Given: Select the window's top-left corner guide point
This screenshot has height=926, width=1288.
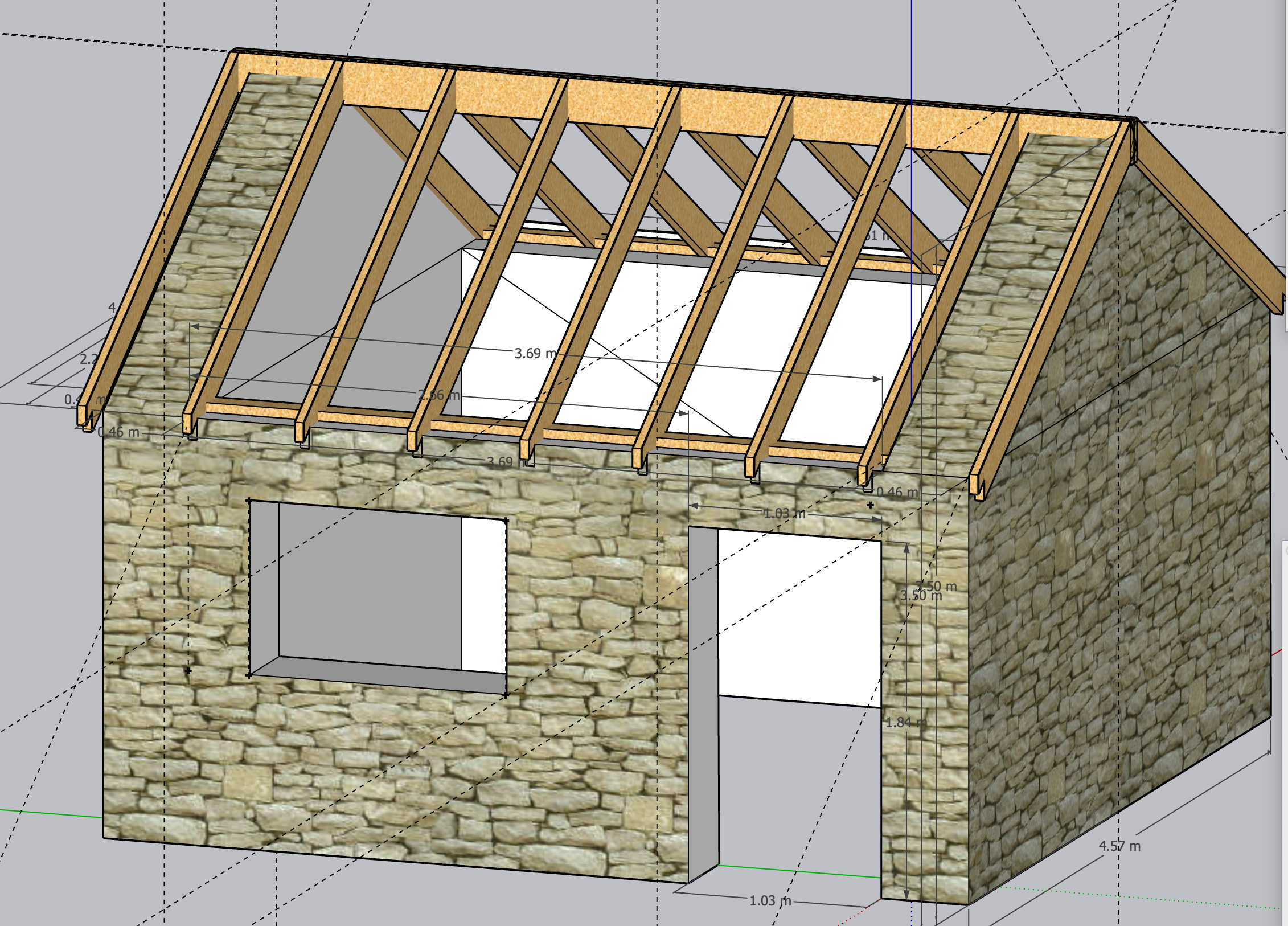Looking at the screenshot, I should coord(249,501).
